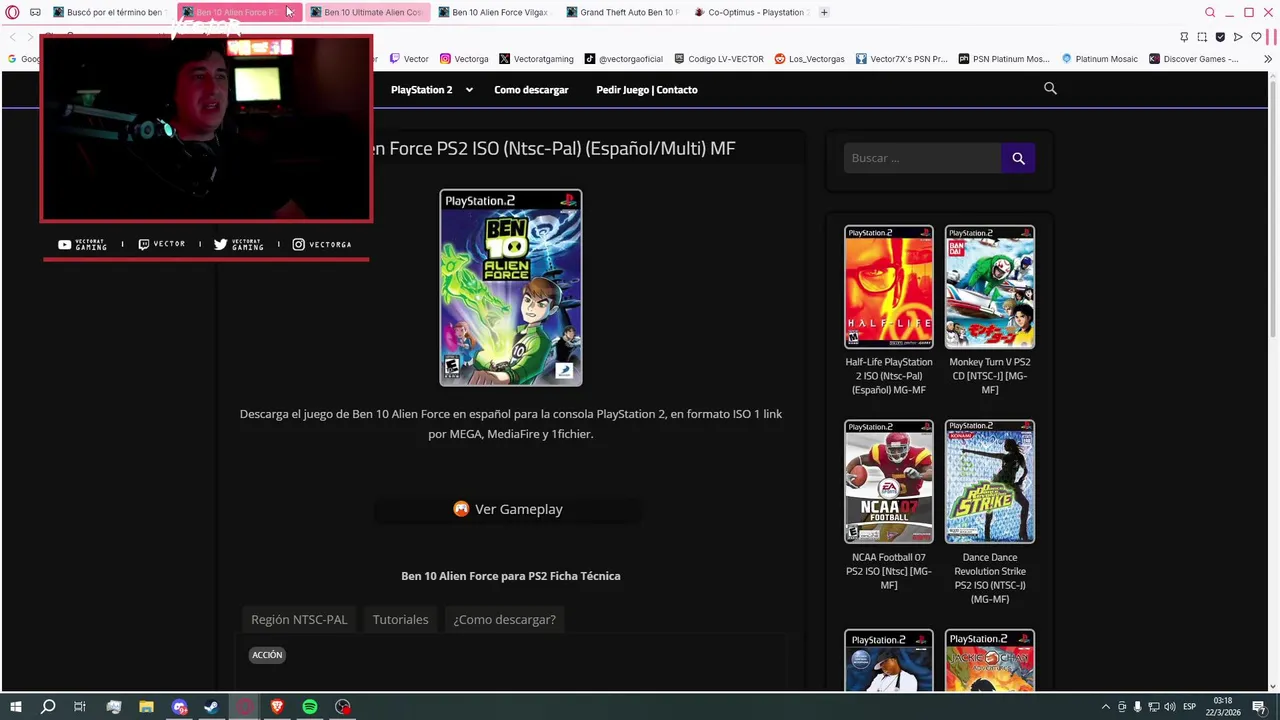Open the @vectorgaoficial TikTok bookmark
1280x720 pixels.
[624, 59]
